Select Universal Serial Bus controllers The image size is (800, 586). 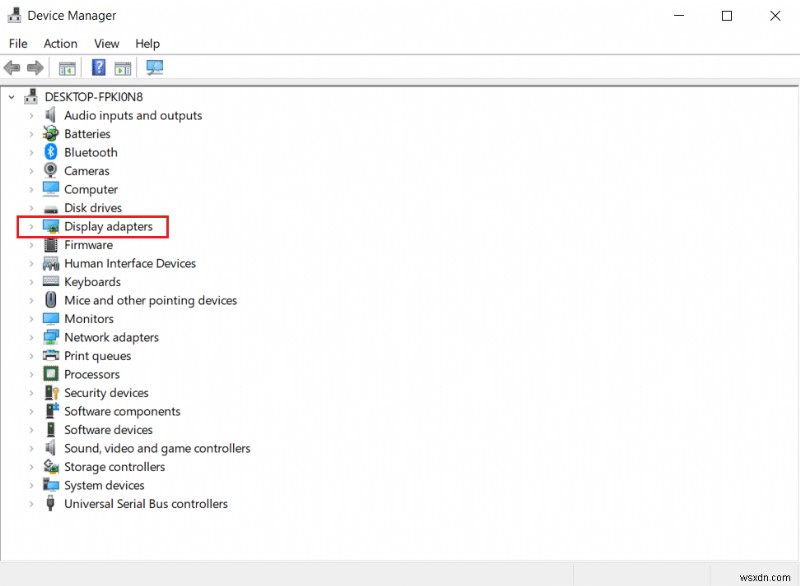146,503
